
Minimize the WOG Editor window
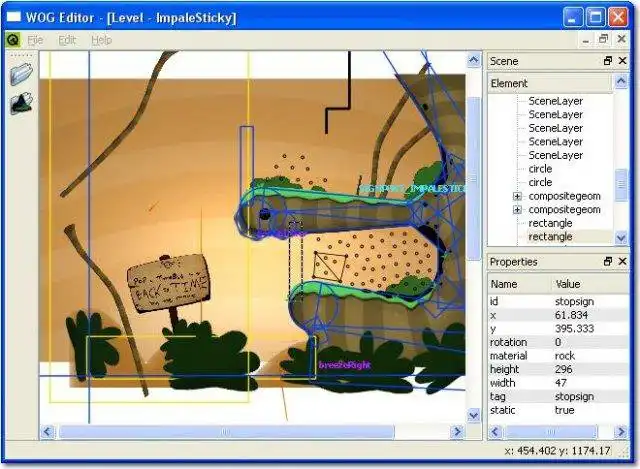(572, 18)
